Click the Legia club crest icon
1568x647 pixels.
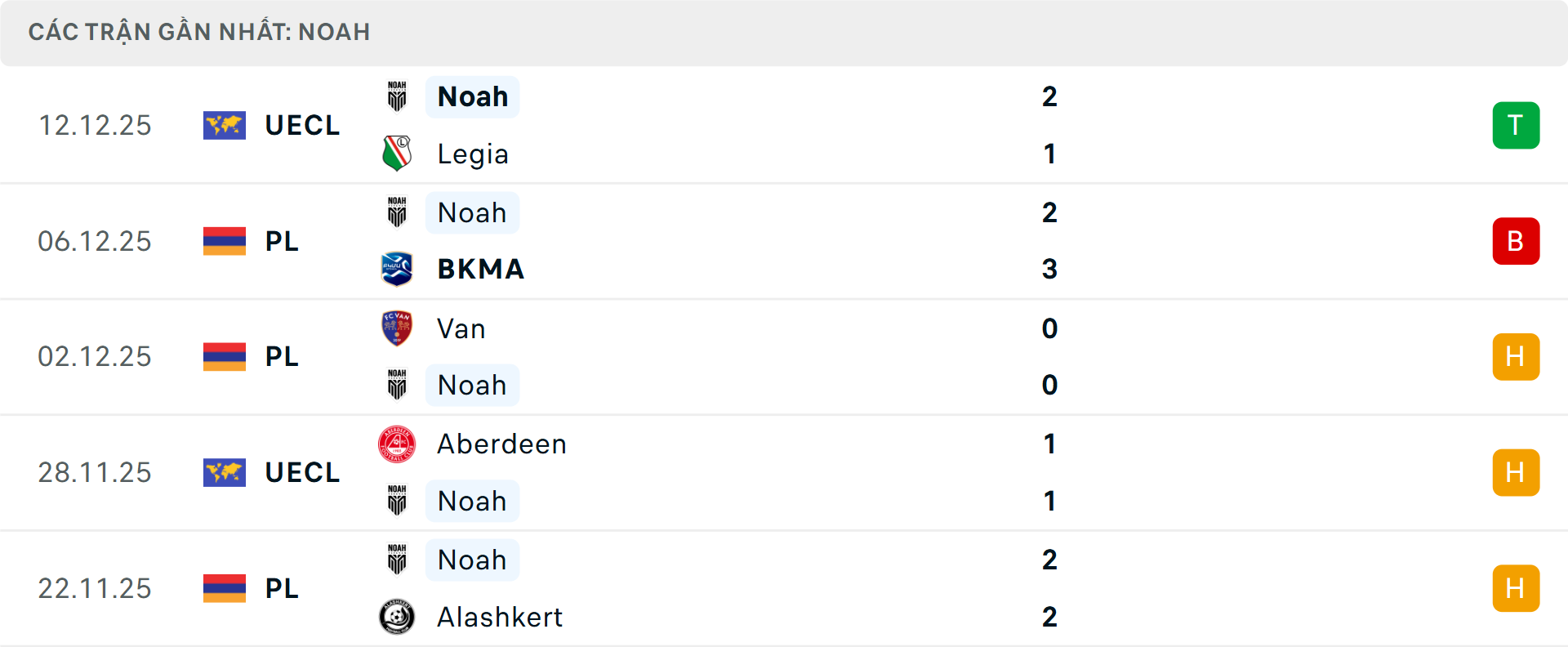click(x=397, y=154)
